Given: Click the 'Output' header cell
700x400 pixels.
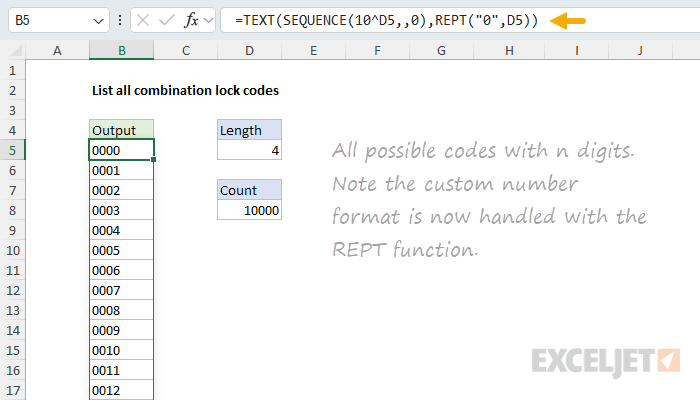Looking at the screenshot, I should tap(121, 130).
